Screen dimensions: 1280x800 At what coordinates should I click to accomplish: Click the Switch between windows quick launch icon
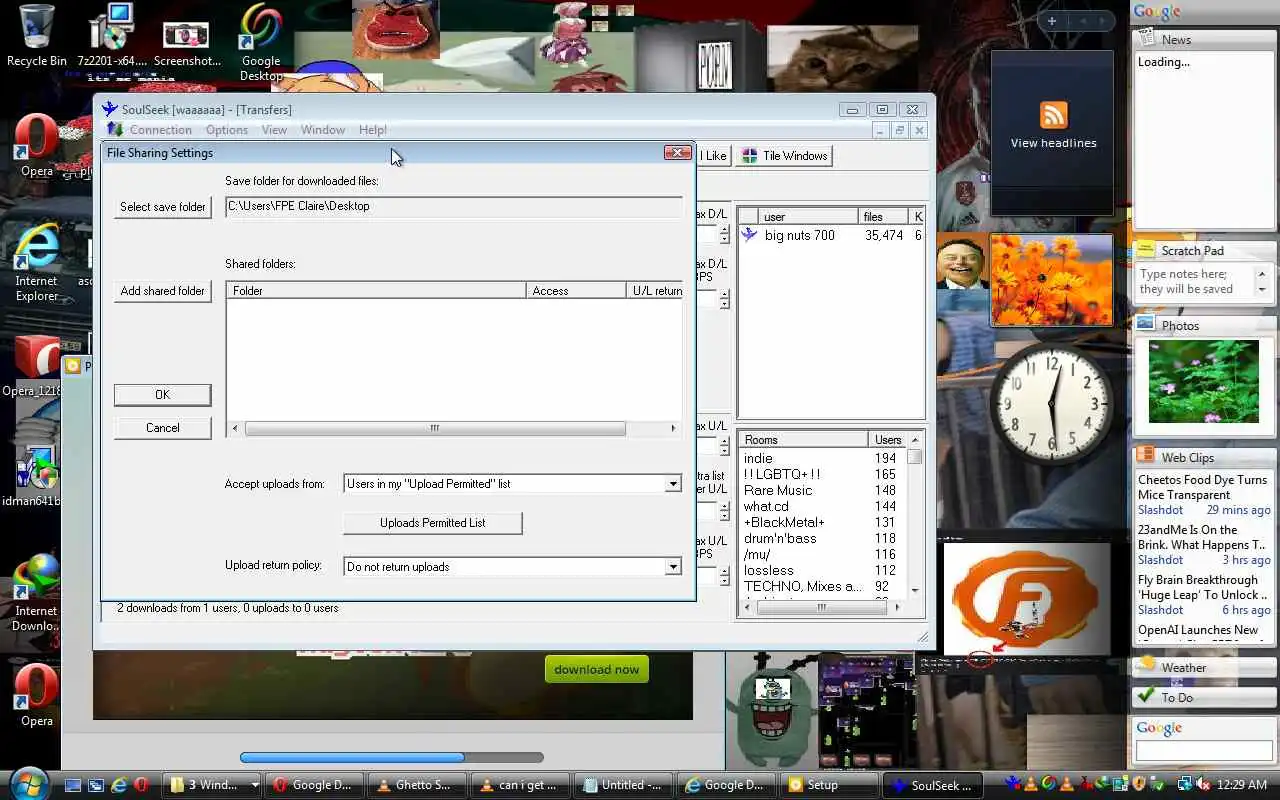pyautogui.click(x=96, y=785)
